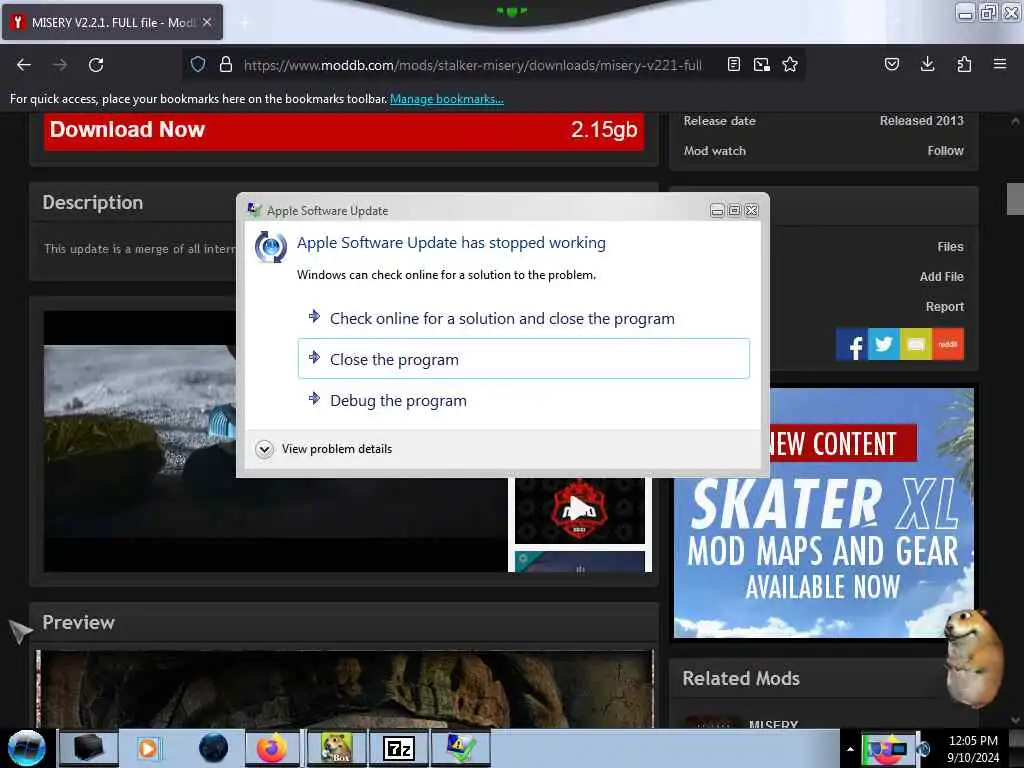Viewport: 1024px width, 768px height.
Task: Expand View problem details
Action: pyautogui.click(x=325, y=449)
